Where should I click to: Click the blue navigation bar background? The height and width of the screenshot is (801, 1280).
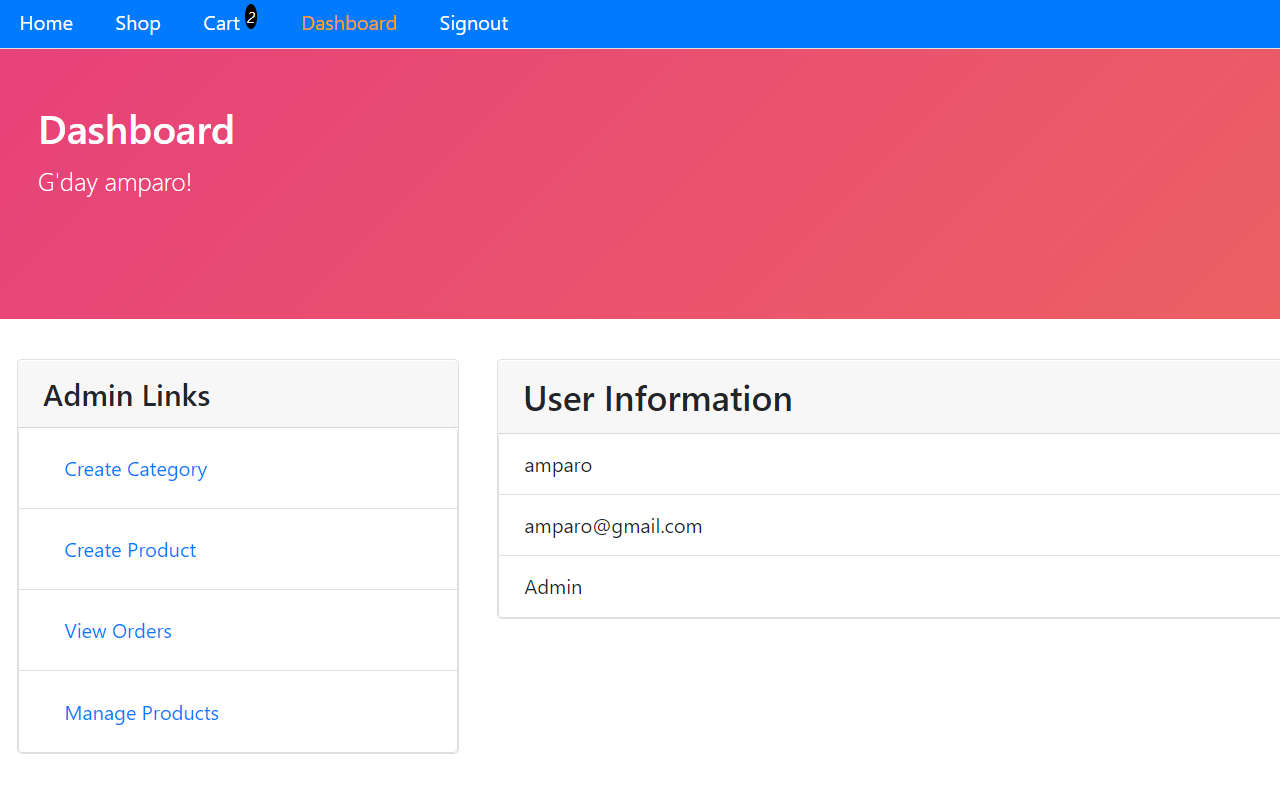800,23
